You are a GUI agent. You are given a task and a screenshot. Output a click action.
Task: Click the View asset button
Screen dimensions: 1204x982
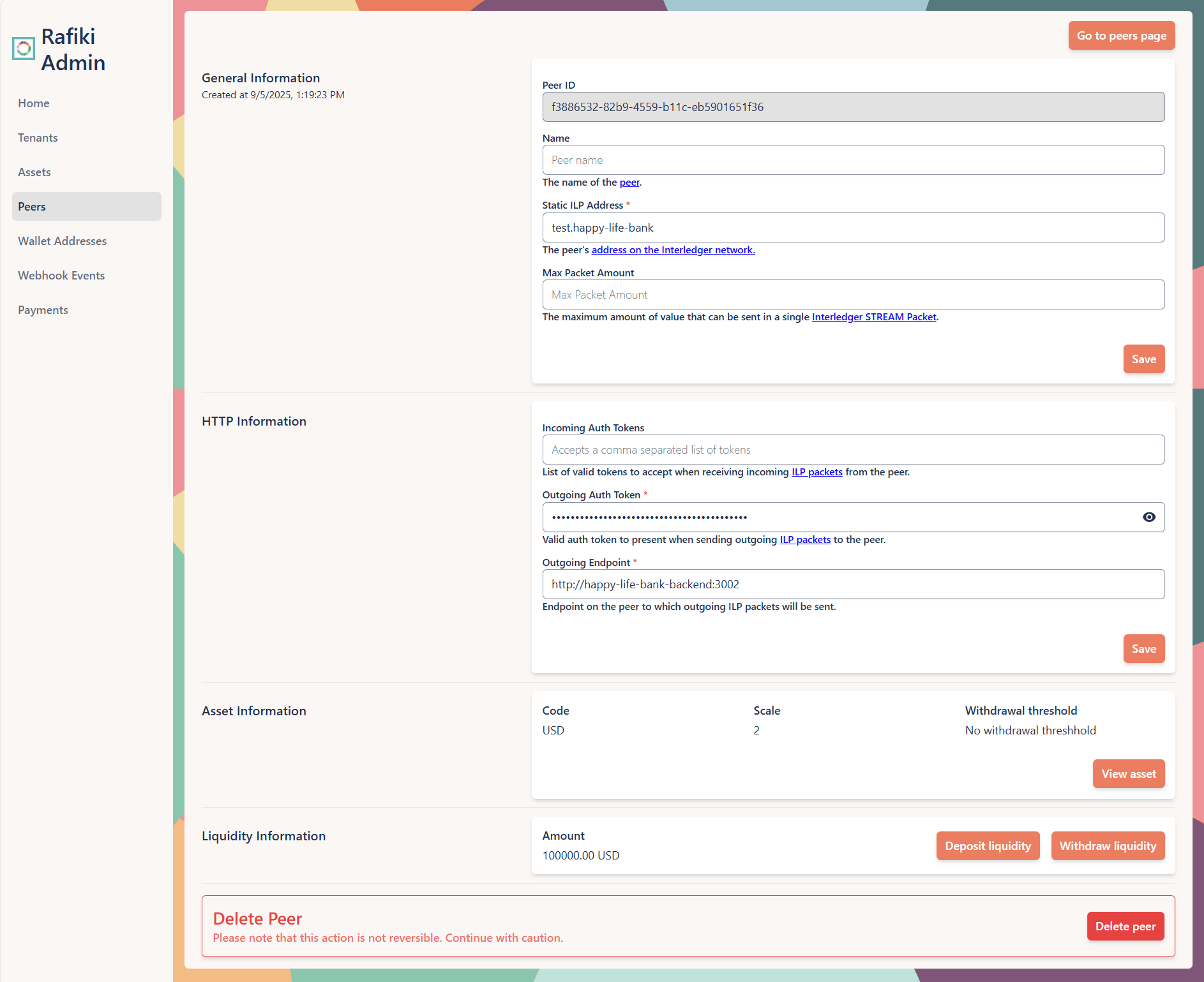[x=1128, y=773]
